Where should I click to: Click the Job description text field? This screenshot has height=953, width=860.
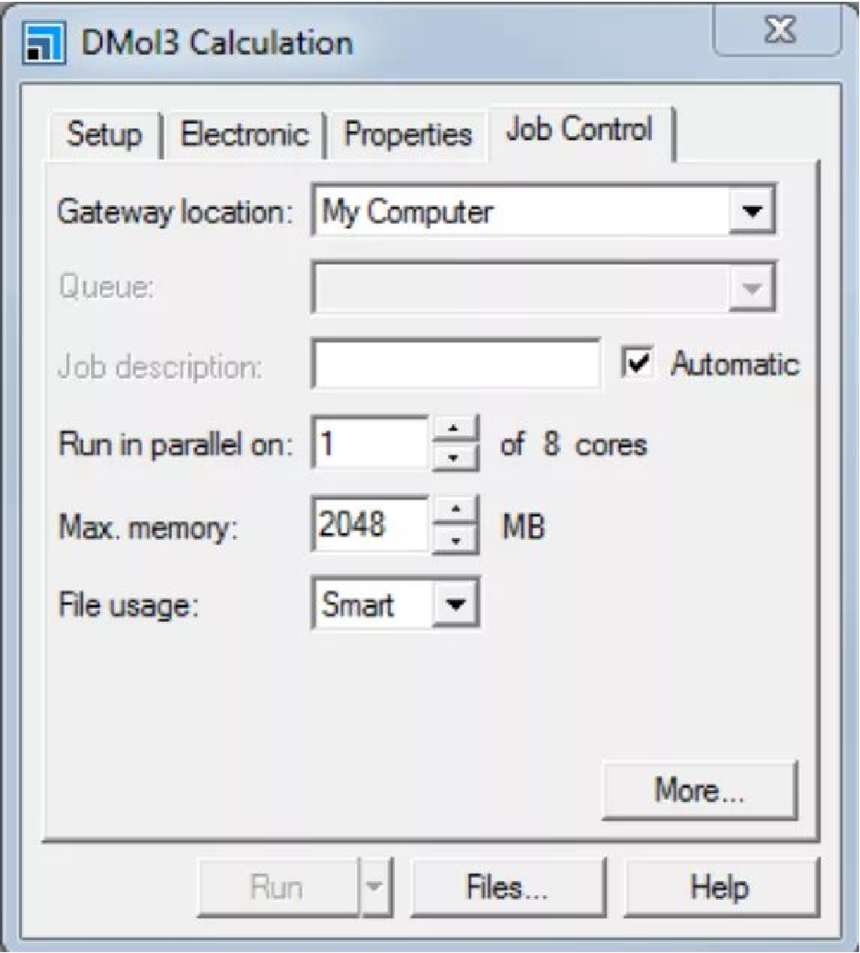pos(456,366)
